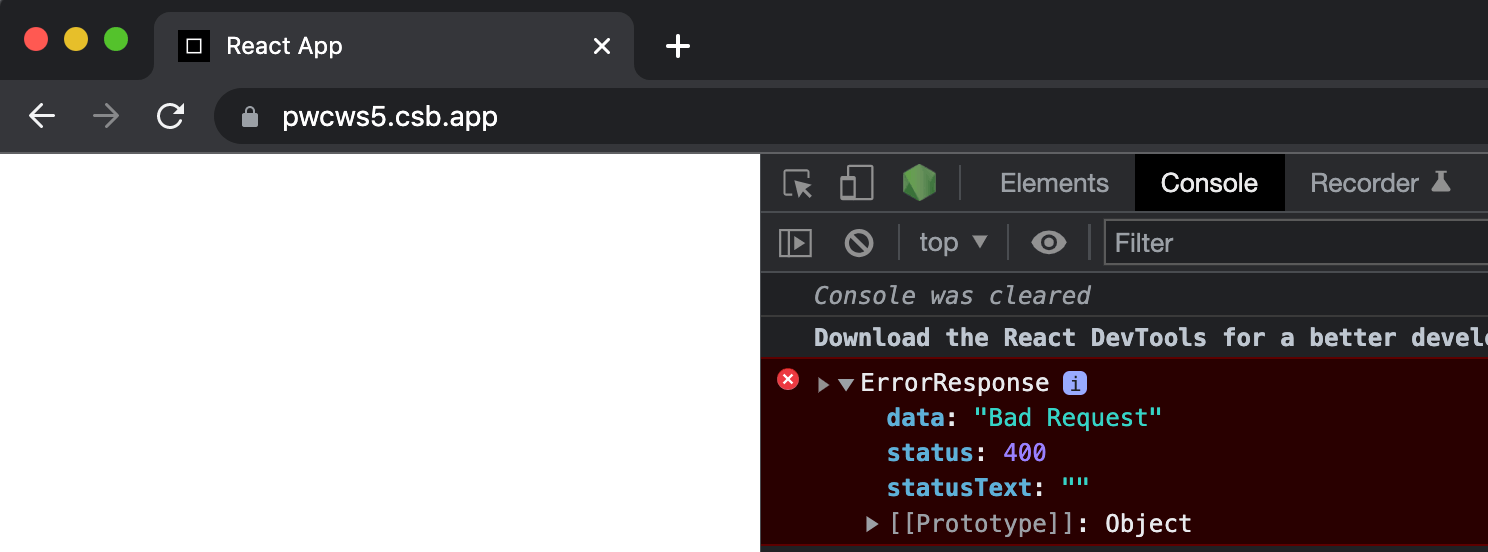The width and height of the screenshot is (1488, 552).
Task: Reload the page with refresh icon
Action: point(170,117)
